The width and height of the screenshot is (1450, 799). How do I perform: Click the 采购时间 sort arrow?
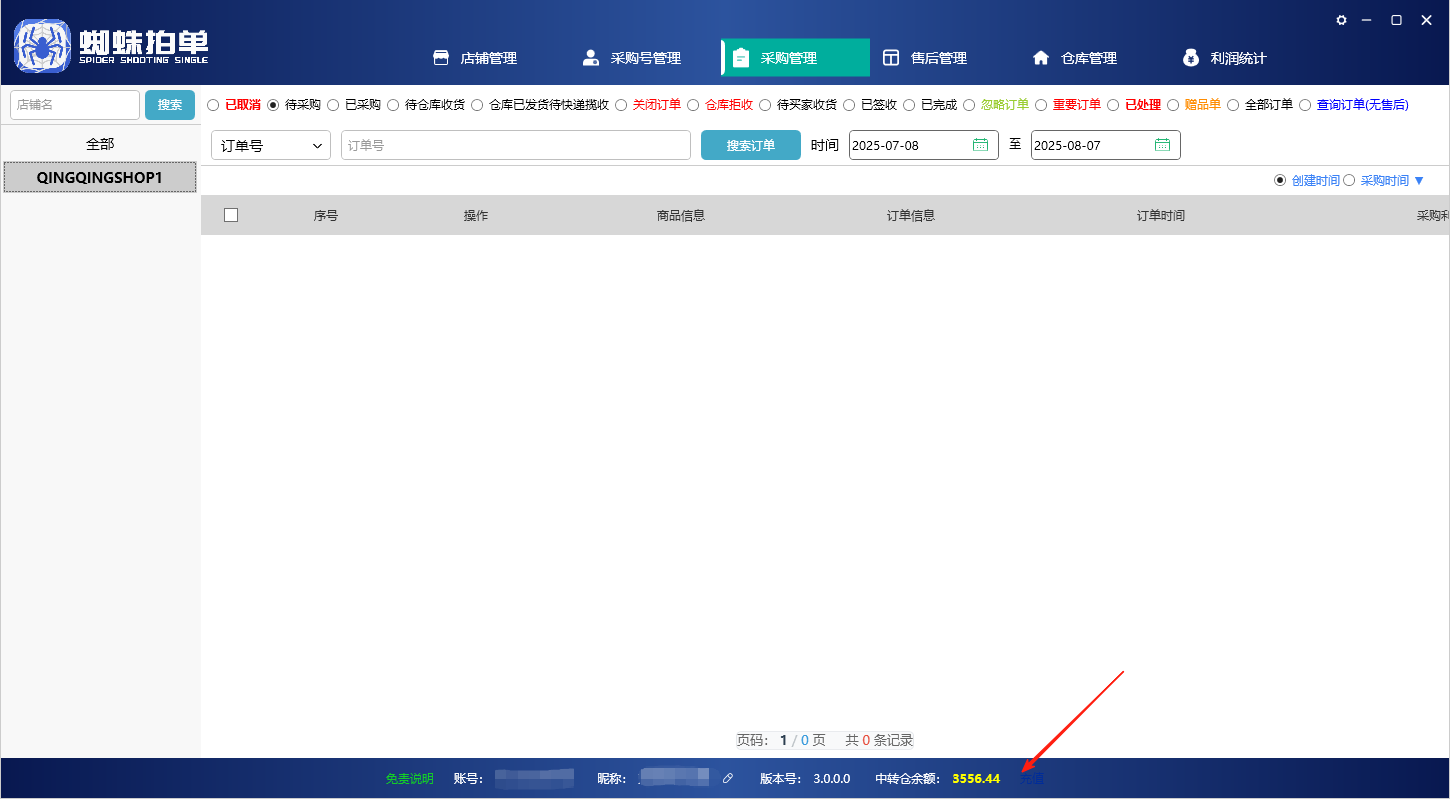click(1419, 180)
